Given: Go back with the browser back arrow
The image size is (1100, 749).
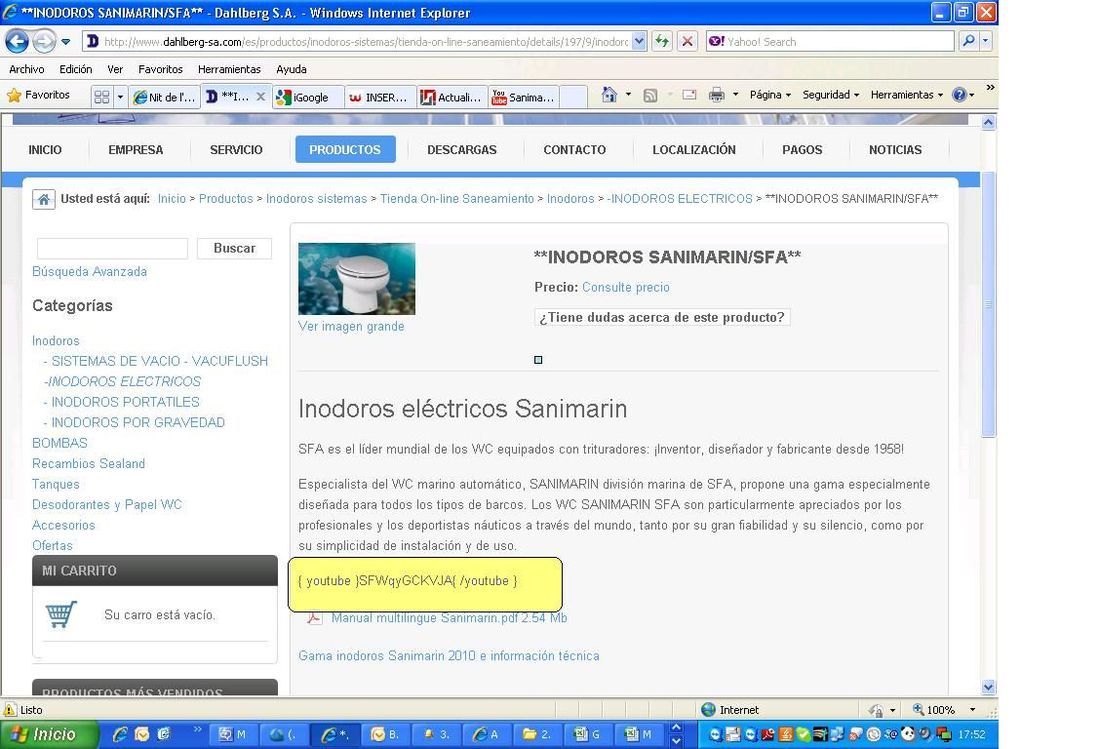Looking at the screenshot, I should point(17,41).
